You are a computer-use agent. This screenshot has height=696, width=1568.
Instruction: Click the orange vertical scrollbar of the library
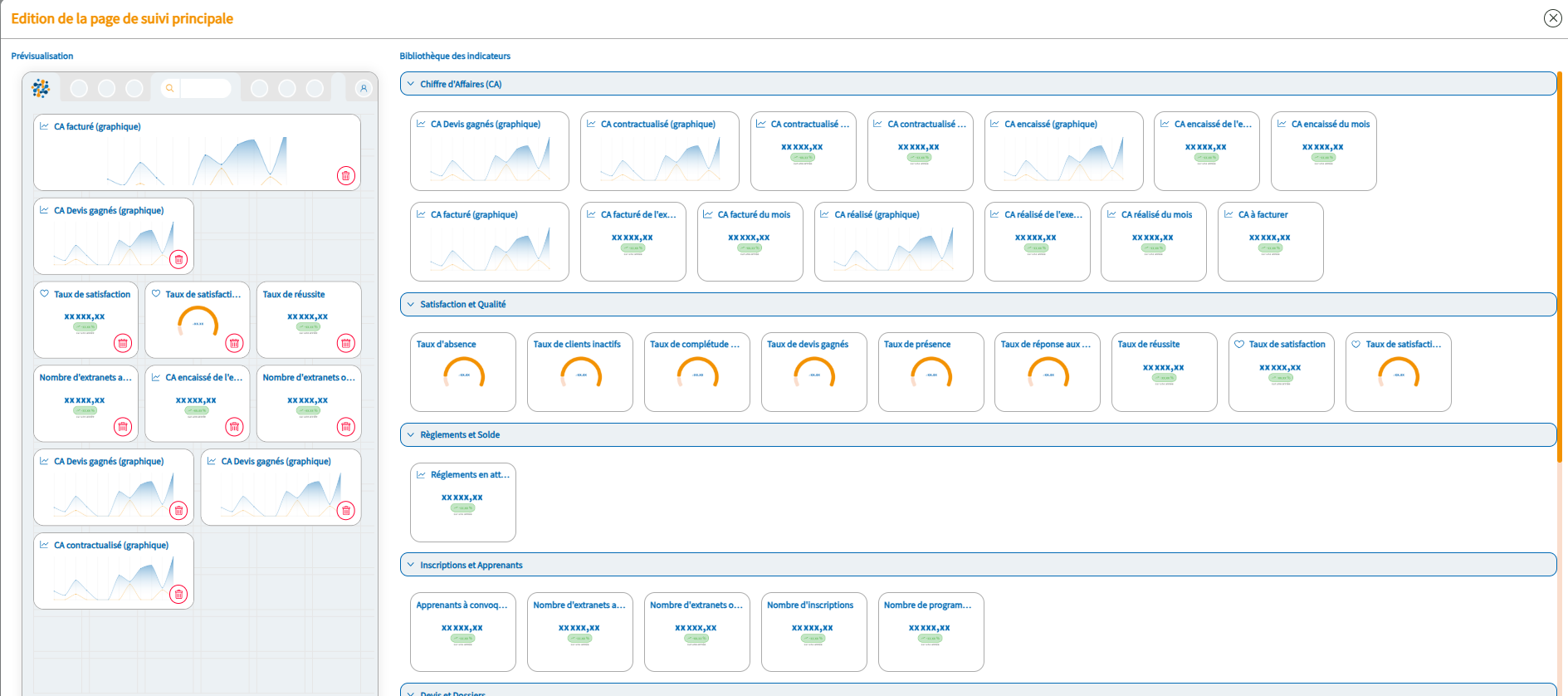(x=1559, y=266)
